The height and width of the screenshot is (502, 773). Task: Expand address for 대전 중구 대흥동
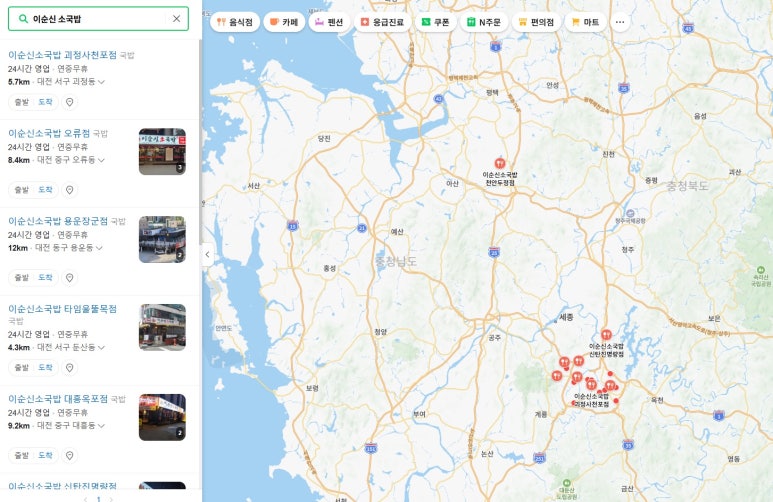(102, 426)
